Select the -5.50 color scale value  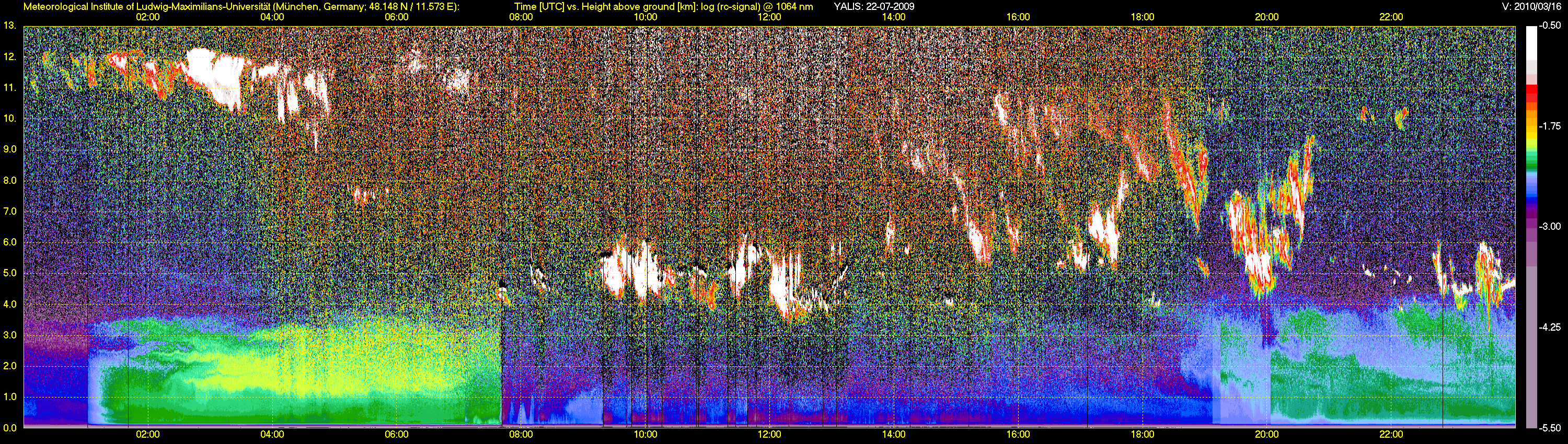tap(1550, 428)
